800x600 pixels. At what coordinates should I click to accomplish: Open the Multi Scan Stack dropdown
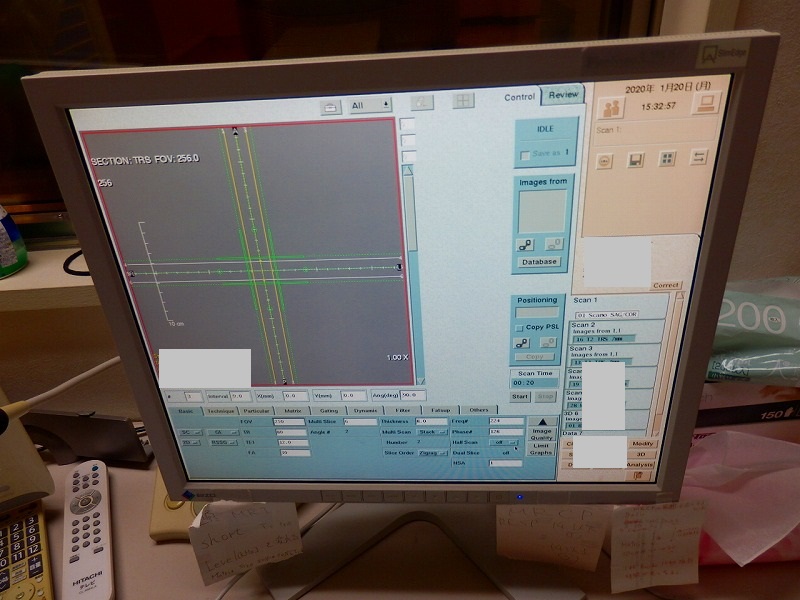[x=431, y=432]
